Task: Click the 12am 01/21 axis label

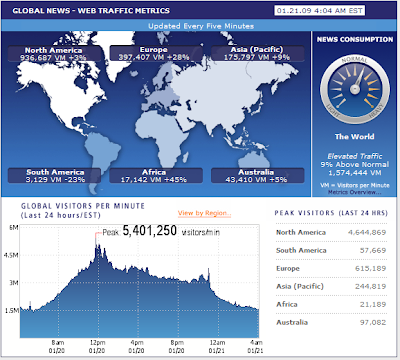Action: coord(217,346)
